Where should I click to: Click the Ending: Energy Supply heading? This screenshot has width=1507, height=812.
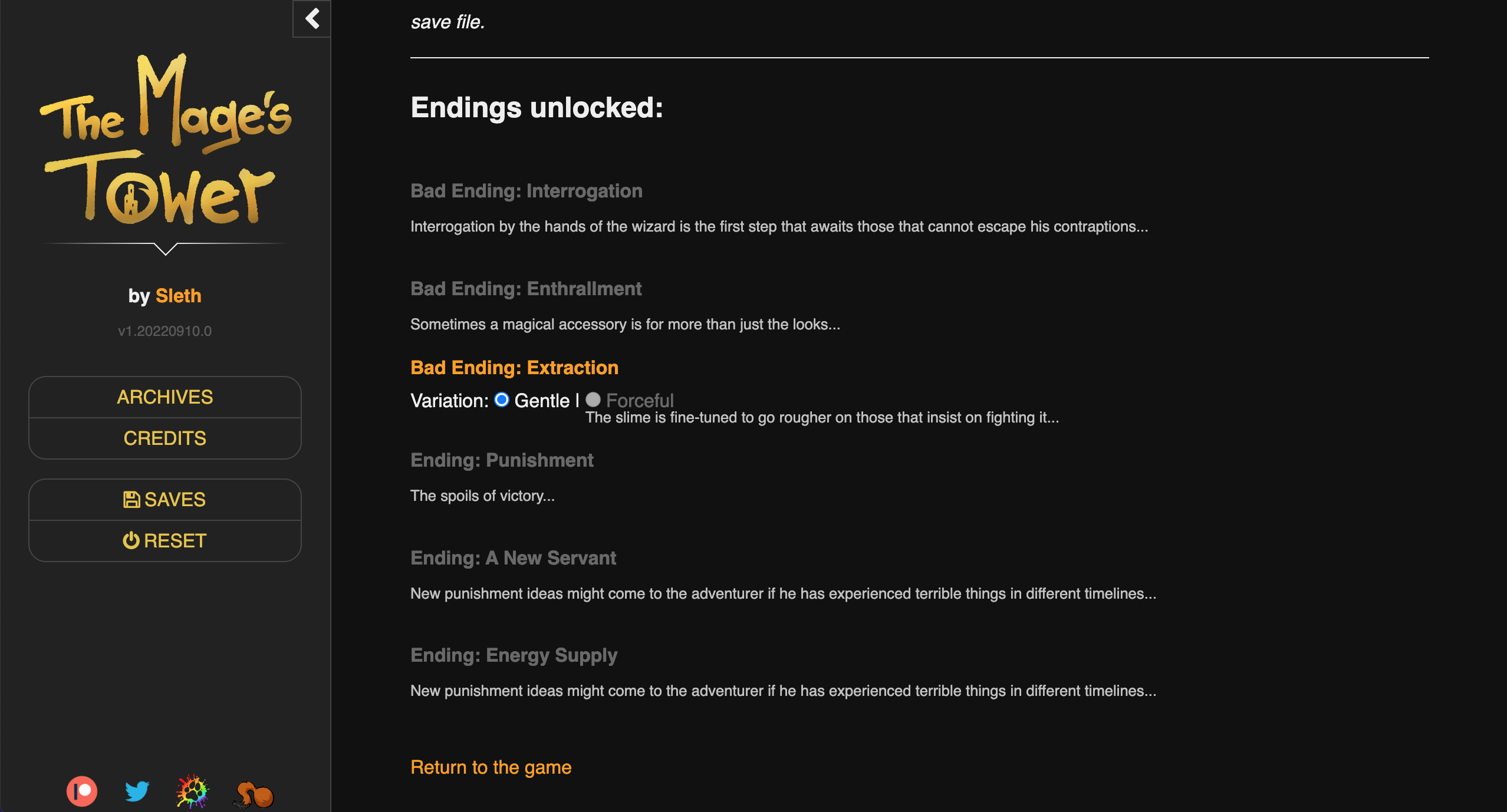point(514,655)
